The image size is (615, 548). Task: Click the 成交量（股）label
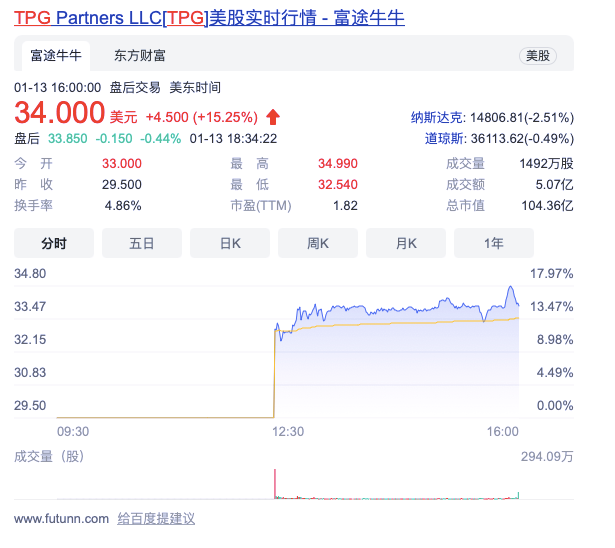(49, 457)
